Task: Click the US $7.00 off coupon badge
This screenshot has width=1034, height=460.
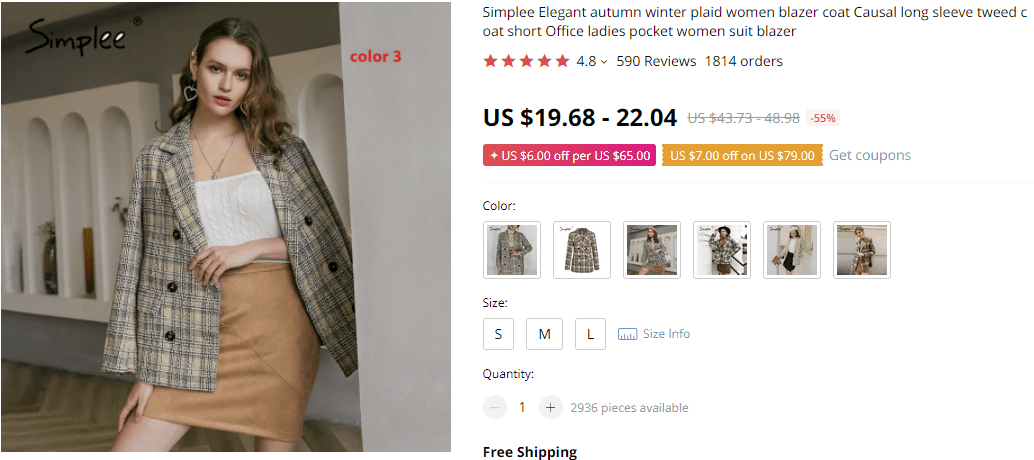Action: coord(742,155)
